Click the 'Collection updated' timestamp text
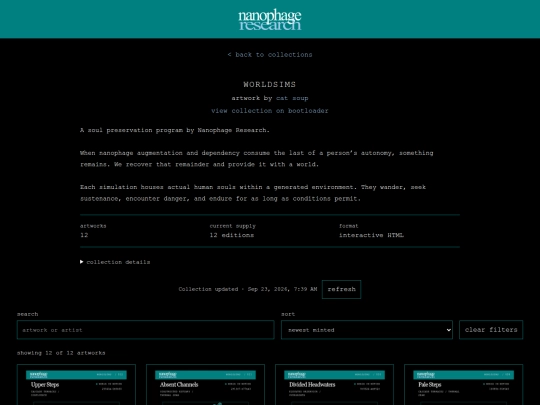The width and height of the screenshot is (540, 405). tap(248, 289)
